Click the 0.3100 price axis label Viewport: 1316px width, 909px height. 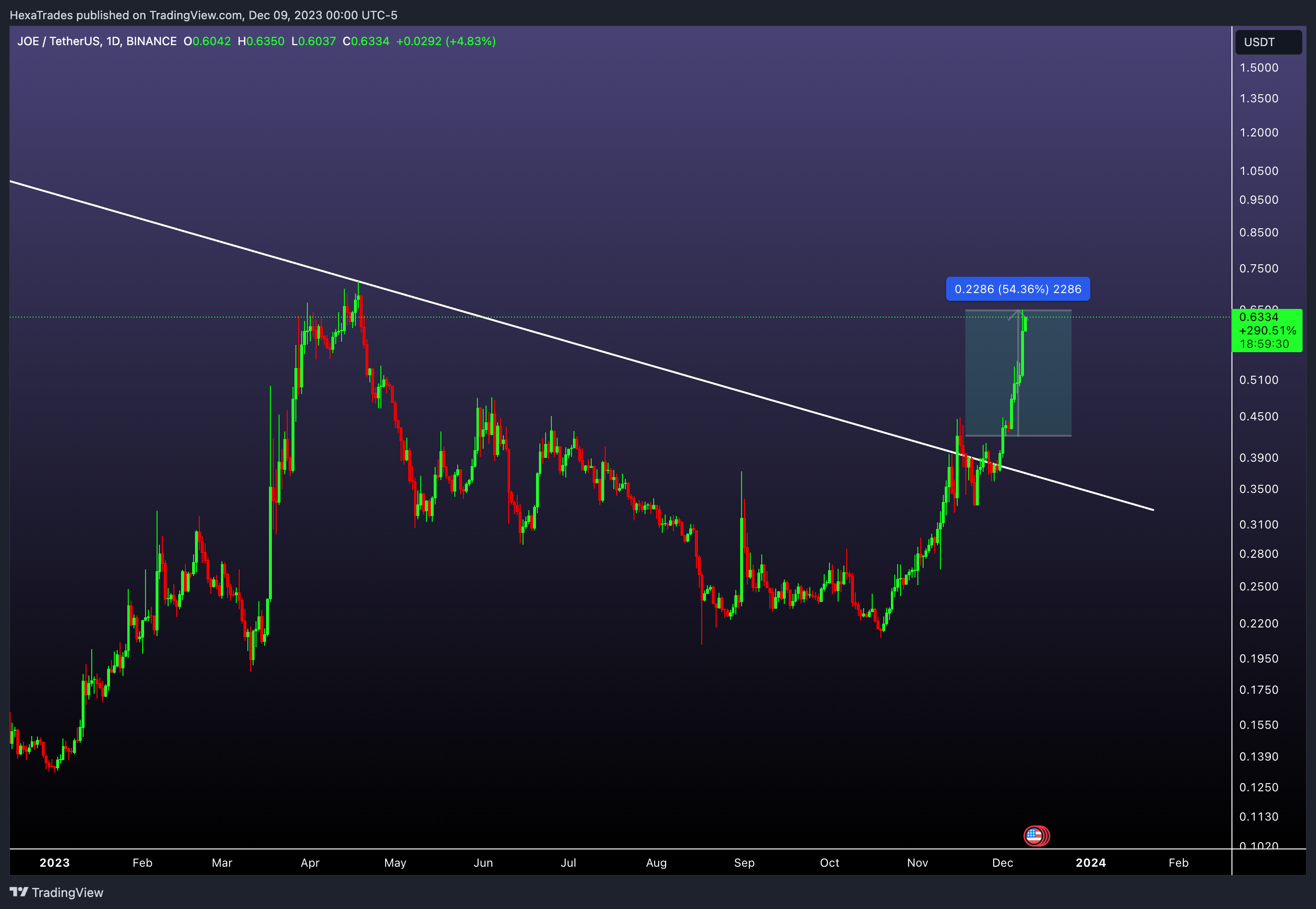pos(1258,525)
